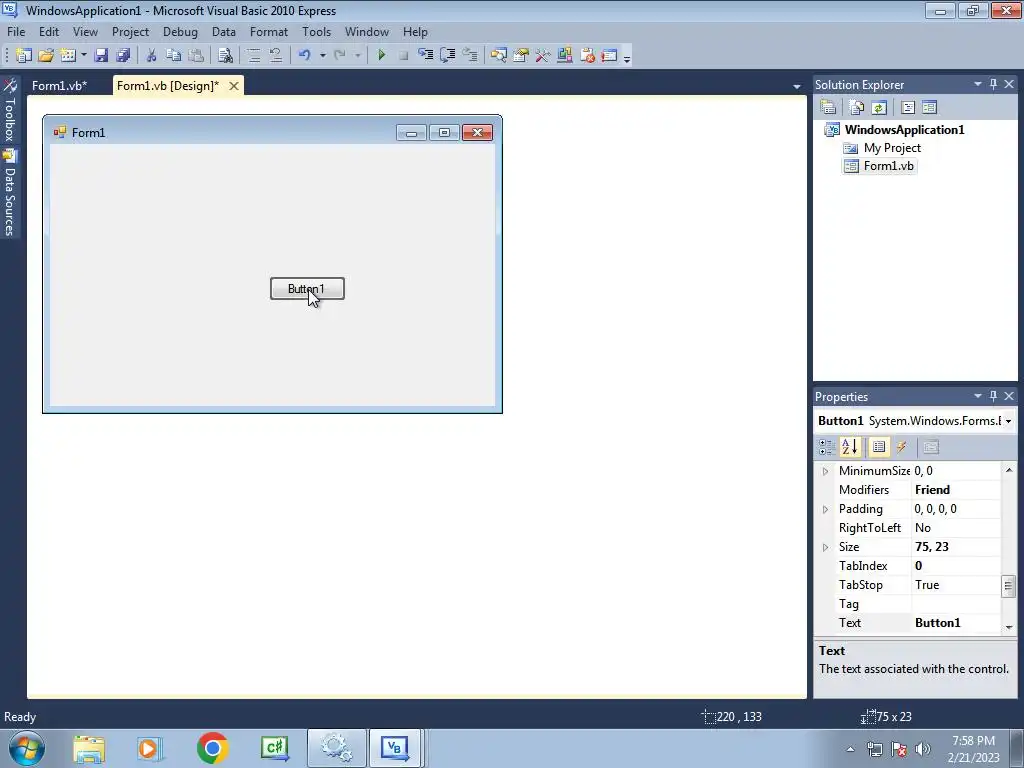Select the WindowsApplication1 project node
Viewport: 1024px width, 768px height.
[x=904, y=129]
